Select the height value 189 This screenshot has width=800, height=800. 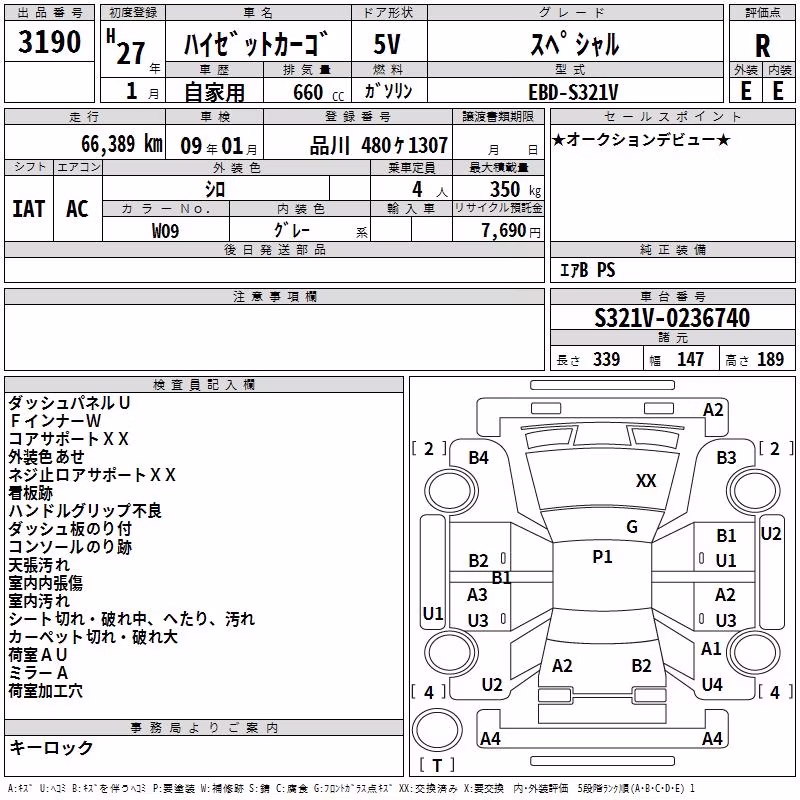tap(770, 360)
